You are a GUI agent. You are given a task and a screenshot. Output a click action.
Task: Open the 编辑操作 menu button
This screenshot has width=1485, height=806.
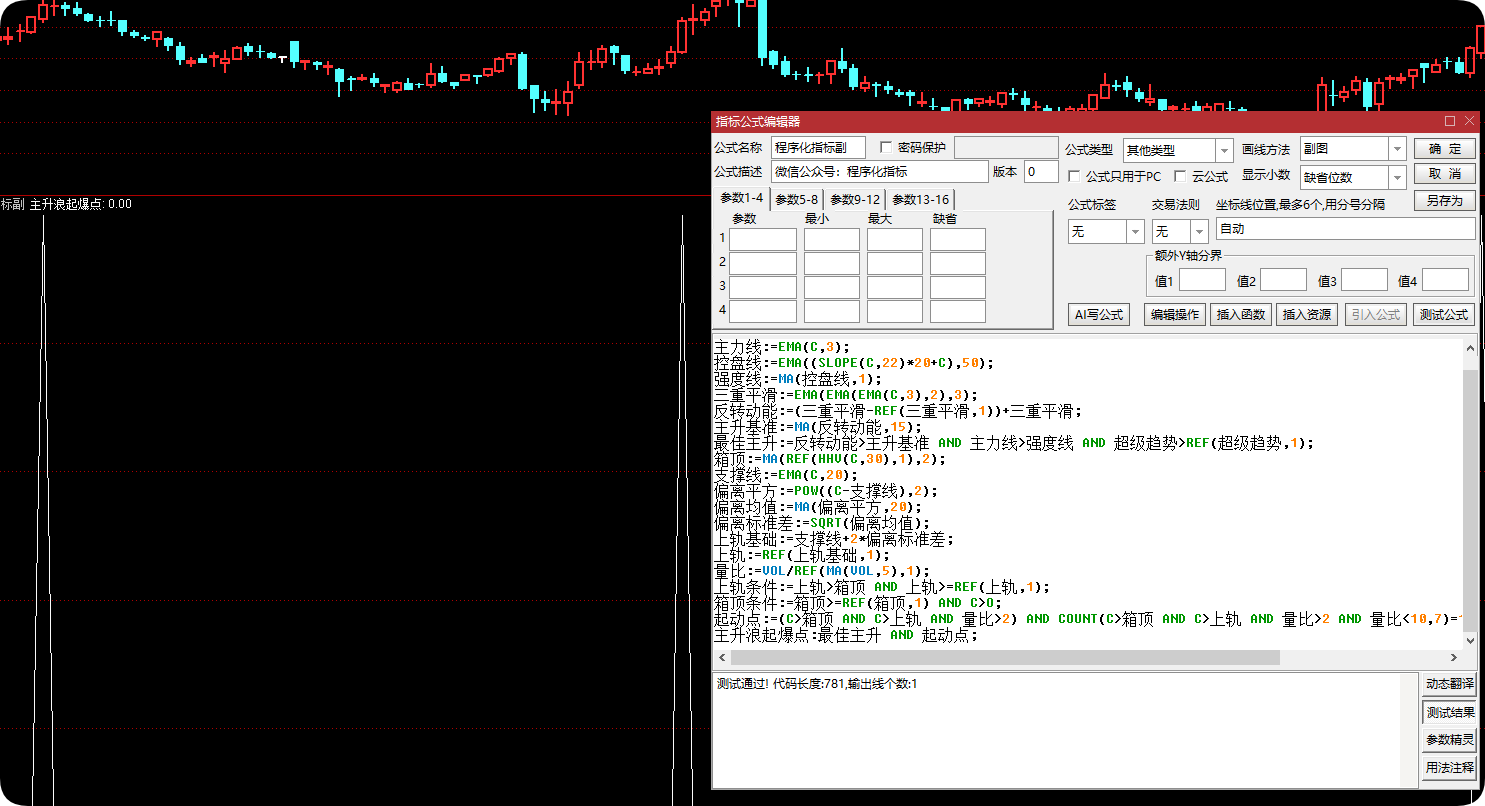point(1175,314)
